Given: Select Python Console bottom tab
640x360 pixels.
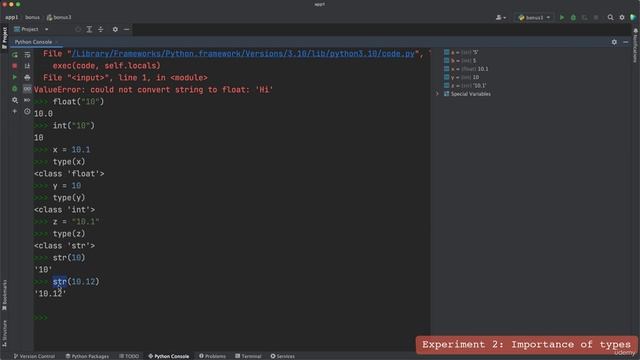Looking at the screenshot, I should coord(169,356).
